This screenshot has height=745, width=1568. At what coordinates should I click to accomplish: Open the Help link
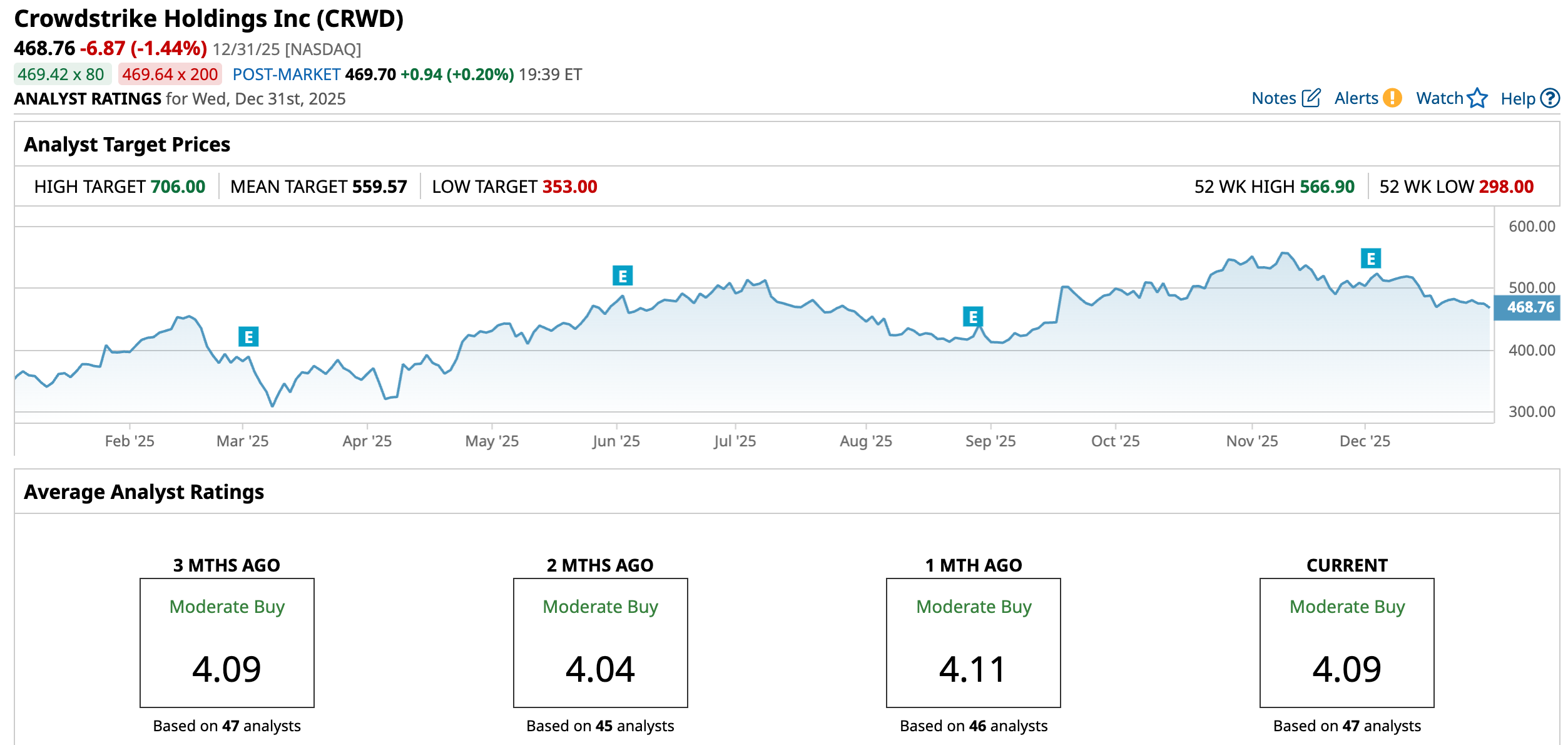coord(1517,99)
